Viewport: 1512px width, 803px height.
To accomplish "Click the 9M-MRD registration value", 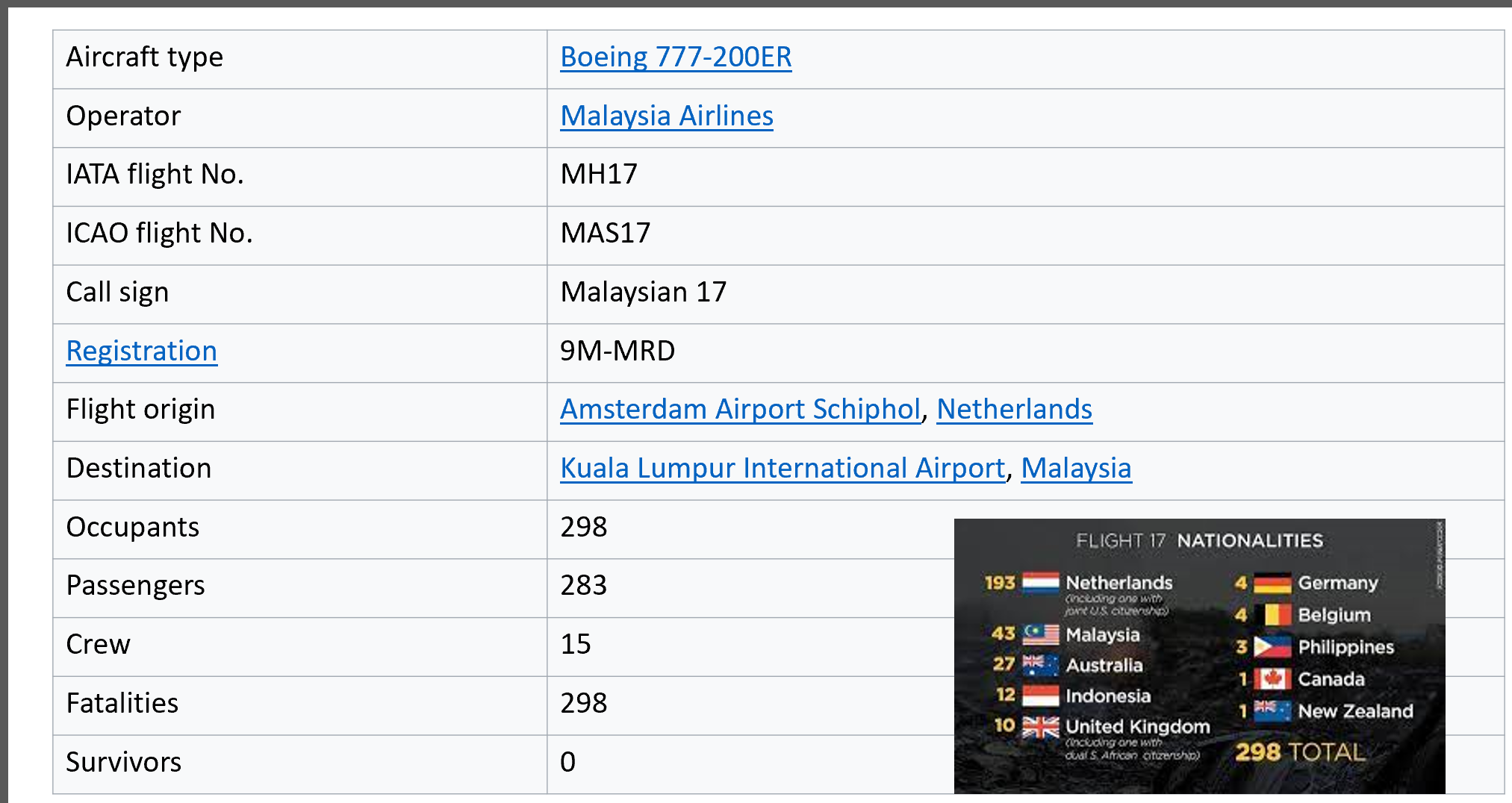I will pos(617,351).
